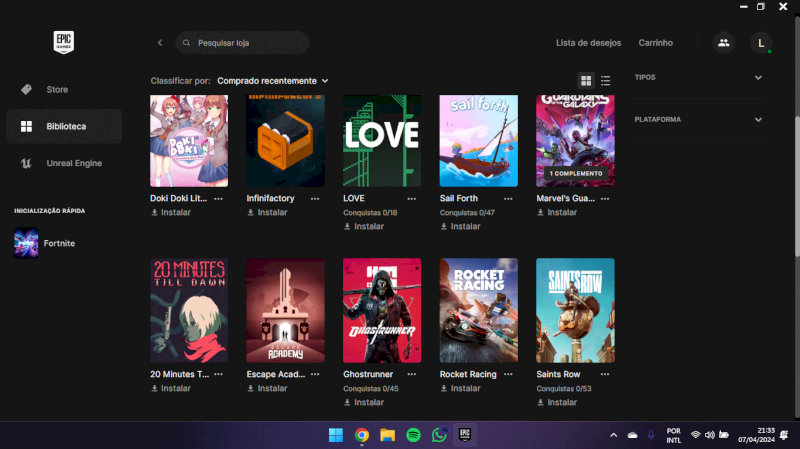This screenshot has width=800, height=449.
Task: Click the Rocket Racing game thumbnail
Action: pyautogui.click(x=479, y=310)
